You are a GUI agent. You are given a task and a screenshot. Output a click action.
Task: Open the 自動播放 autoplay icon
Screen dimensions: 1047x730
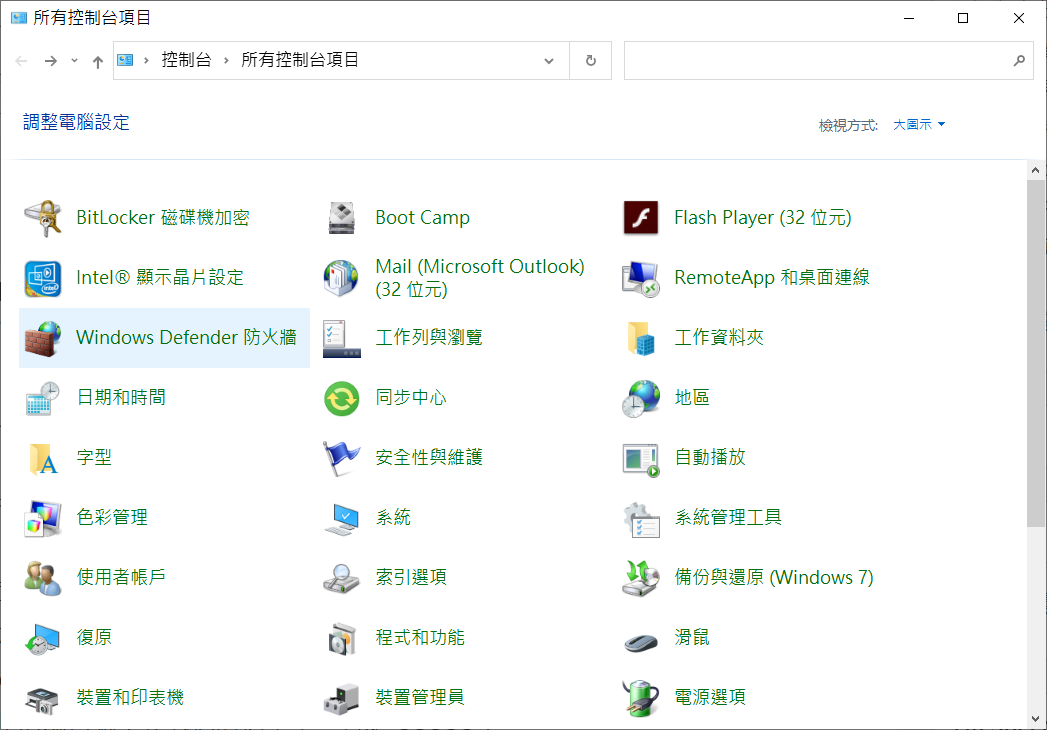641,460
